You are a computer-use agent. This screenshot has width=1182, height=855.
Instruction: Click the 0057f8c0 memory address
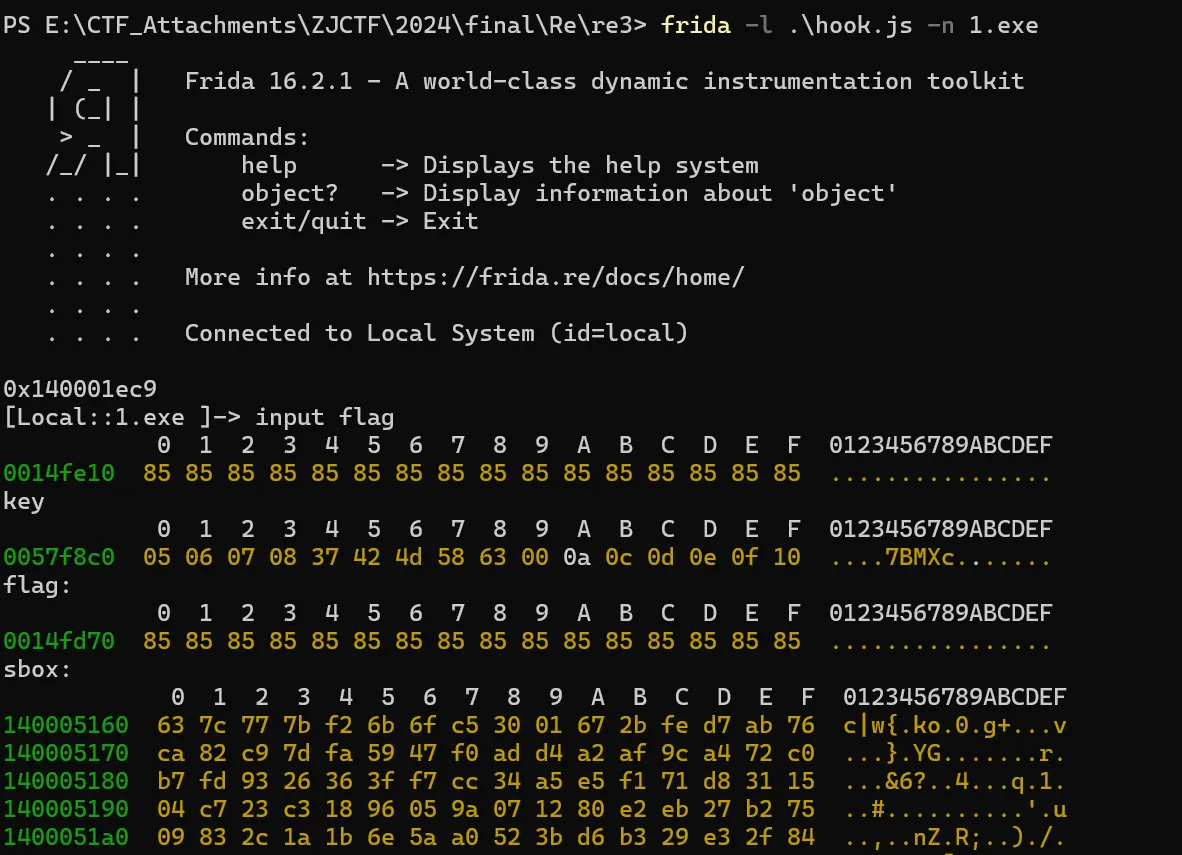coord(59,557)
